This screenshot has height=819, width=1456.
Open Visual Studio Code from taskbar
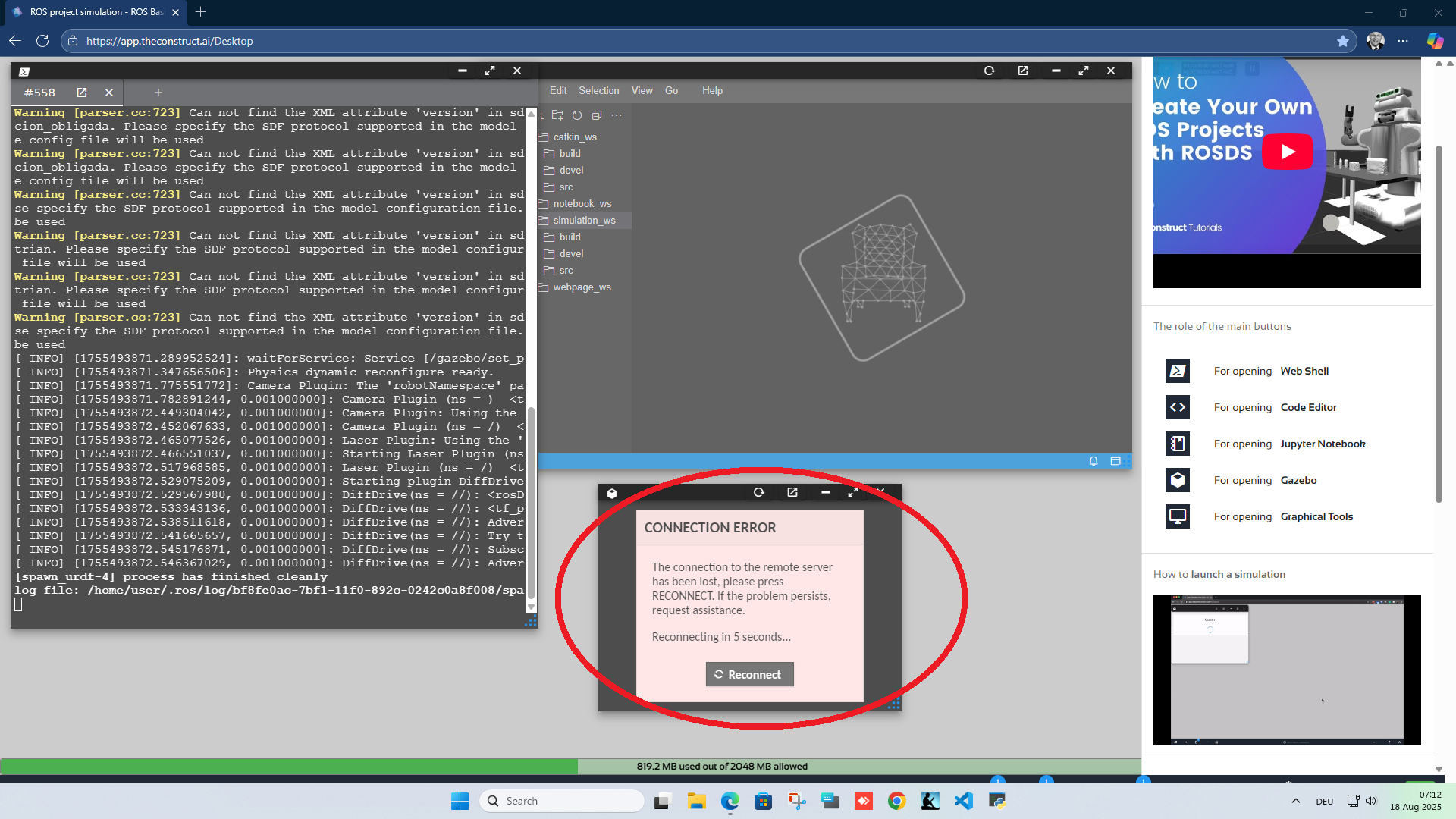963,801
